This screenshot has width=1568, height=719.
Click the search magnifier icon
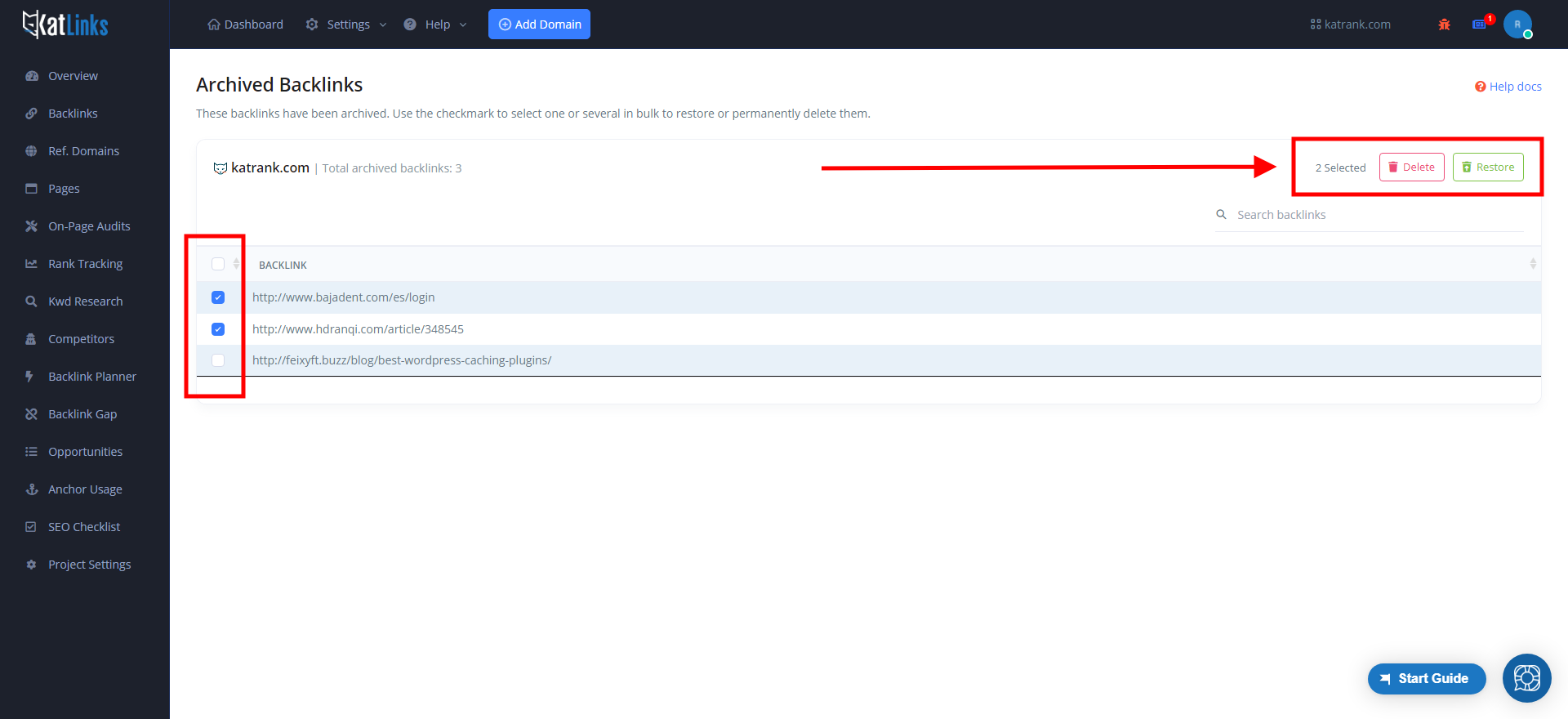point(1222,215)
